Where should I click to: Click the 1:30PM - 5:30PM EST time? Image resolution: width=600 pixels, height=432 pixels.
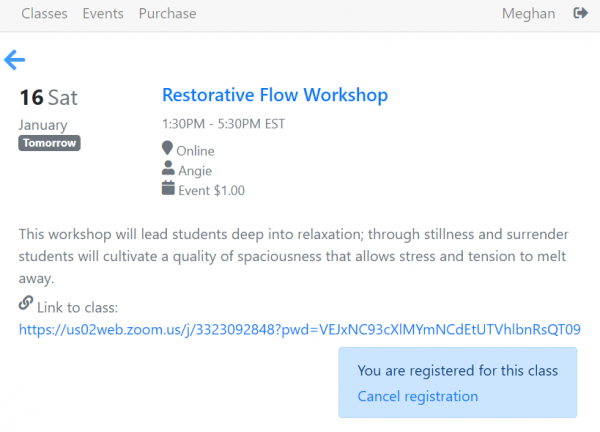(x=223, y=125)
